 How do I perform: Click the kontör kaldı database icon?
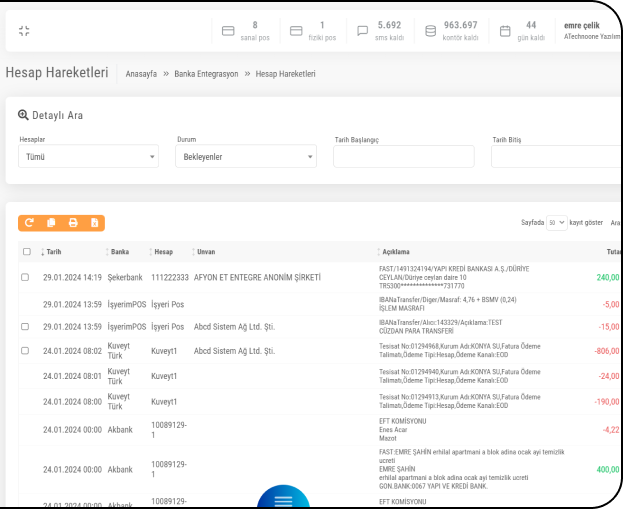(x=430, y=31)
